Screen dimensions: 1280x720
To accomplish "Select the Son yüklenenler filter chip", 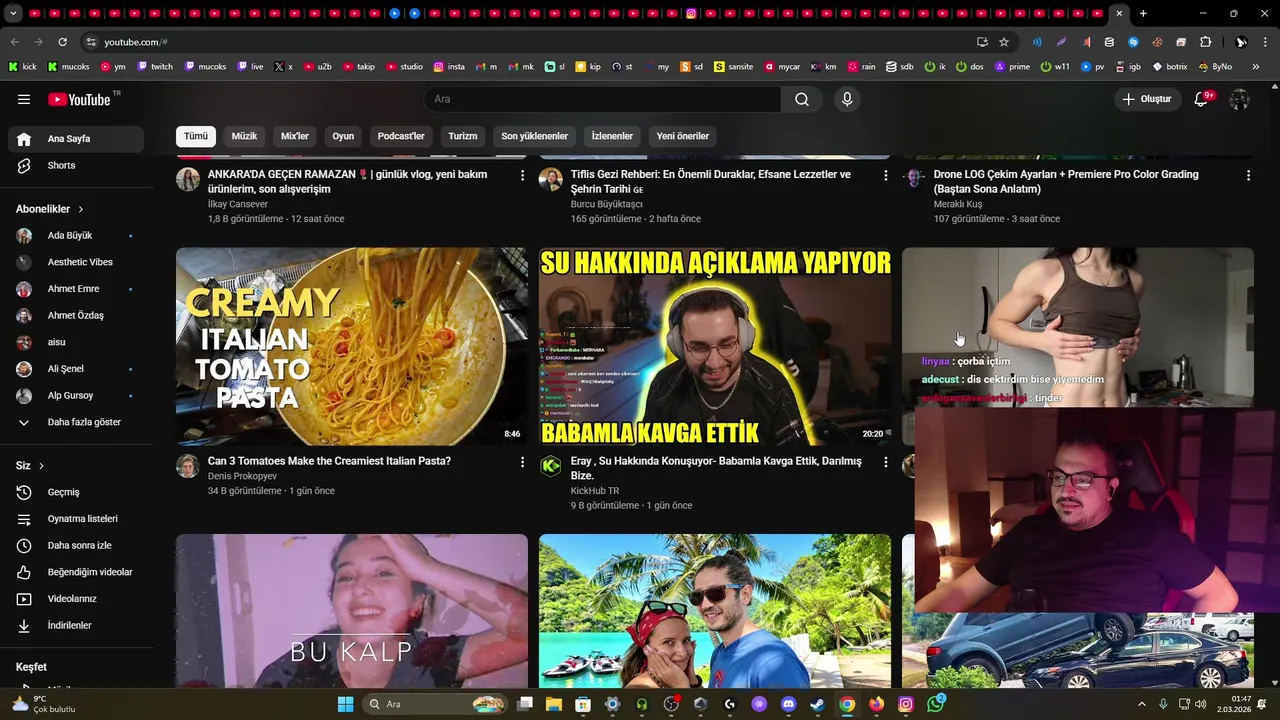I will (x=534, y=136).
